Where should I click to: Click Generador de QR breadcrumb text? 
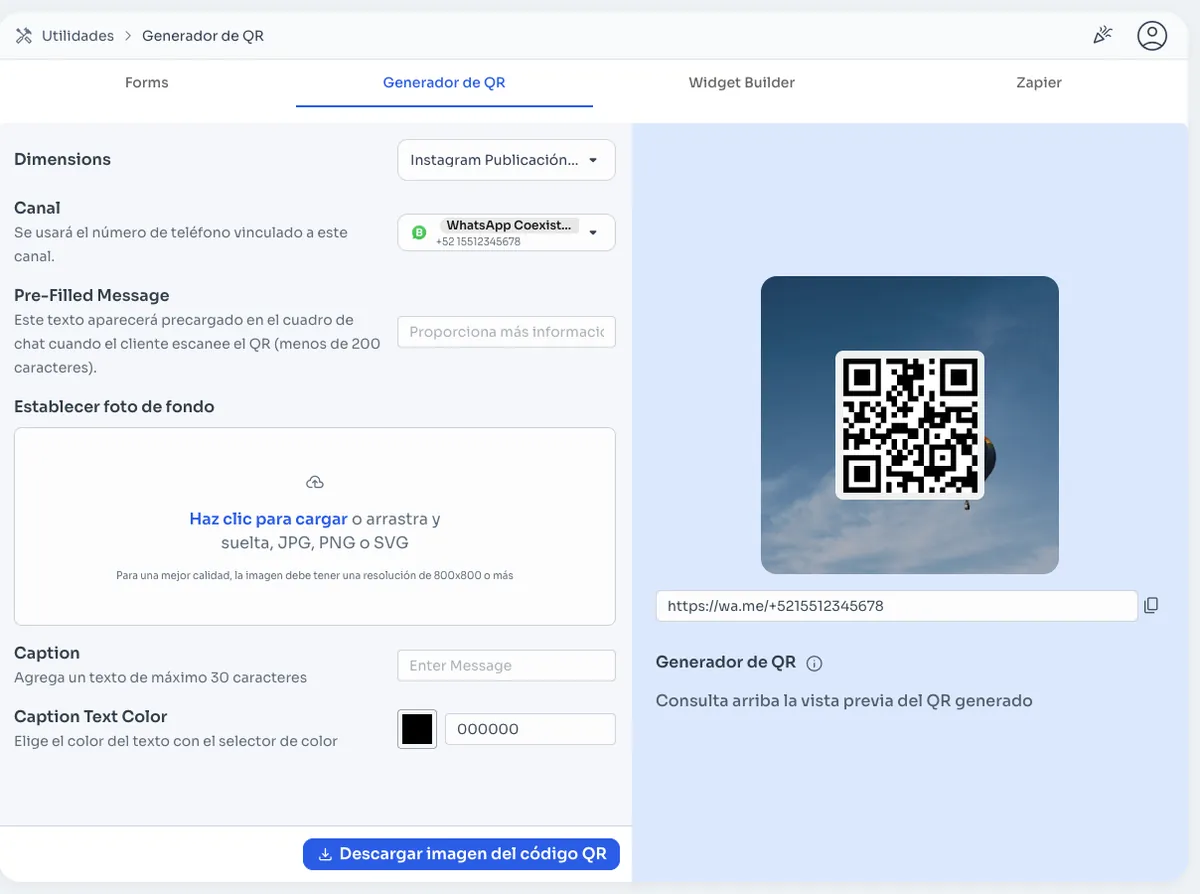[x=203, y=36]
